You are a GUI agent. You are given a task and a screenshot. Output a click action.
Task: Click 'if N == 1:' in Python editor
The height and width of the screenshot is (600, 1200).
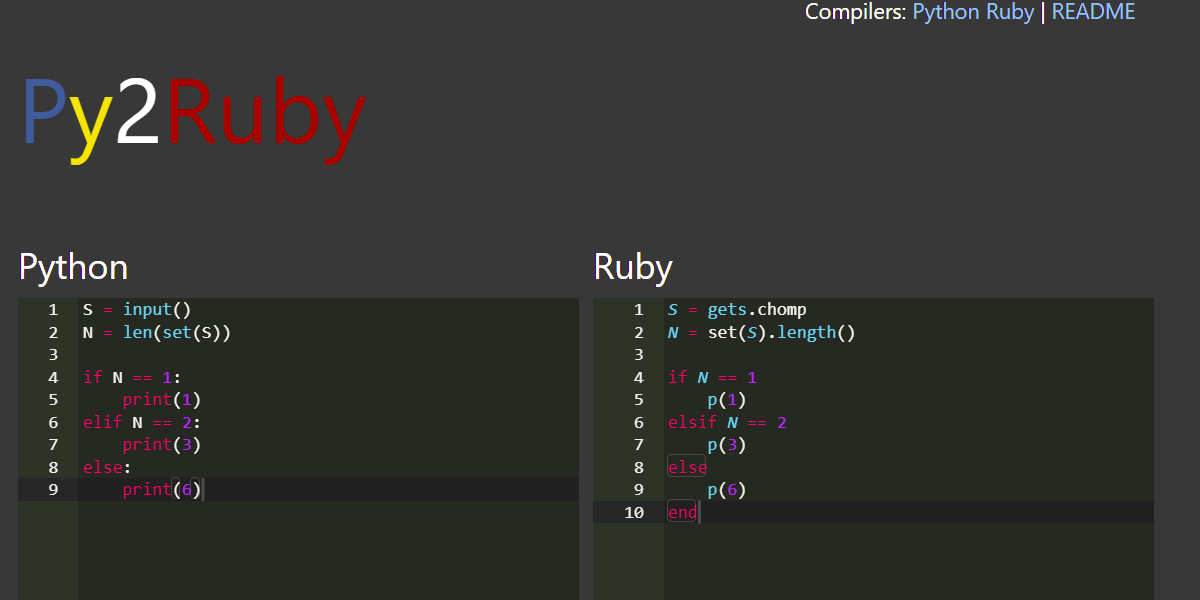[132, 377]
